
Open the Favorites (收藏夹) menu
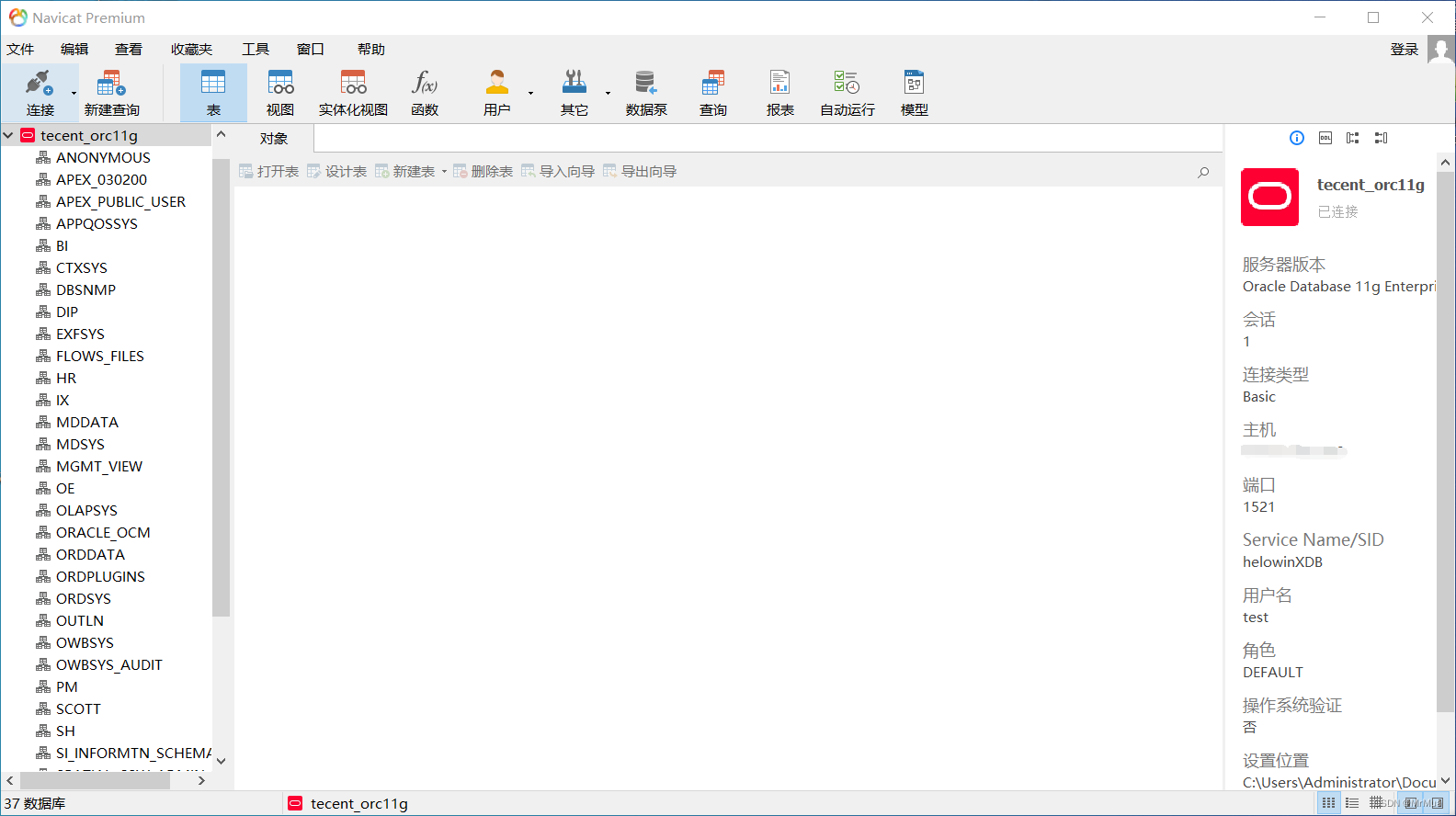click(x=191, y=50)
